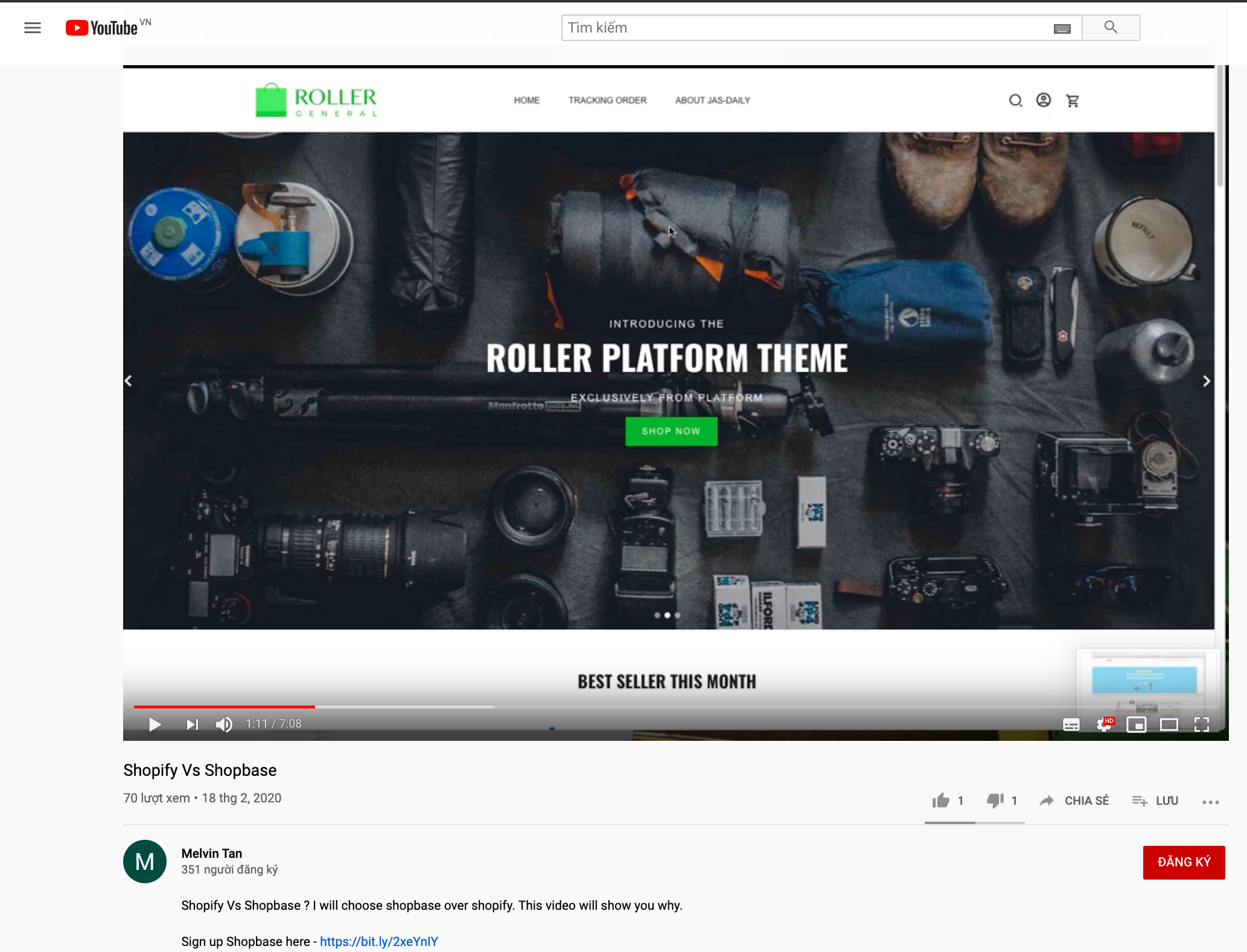Click the video time display 1:11 / 7:08
This screenshot has height=952, width=1247.
[273, 723]
